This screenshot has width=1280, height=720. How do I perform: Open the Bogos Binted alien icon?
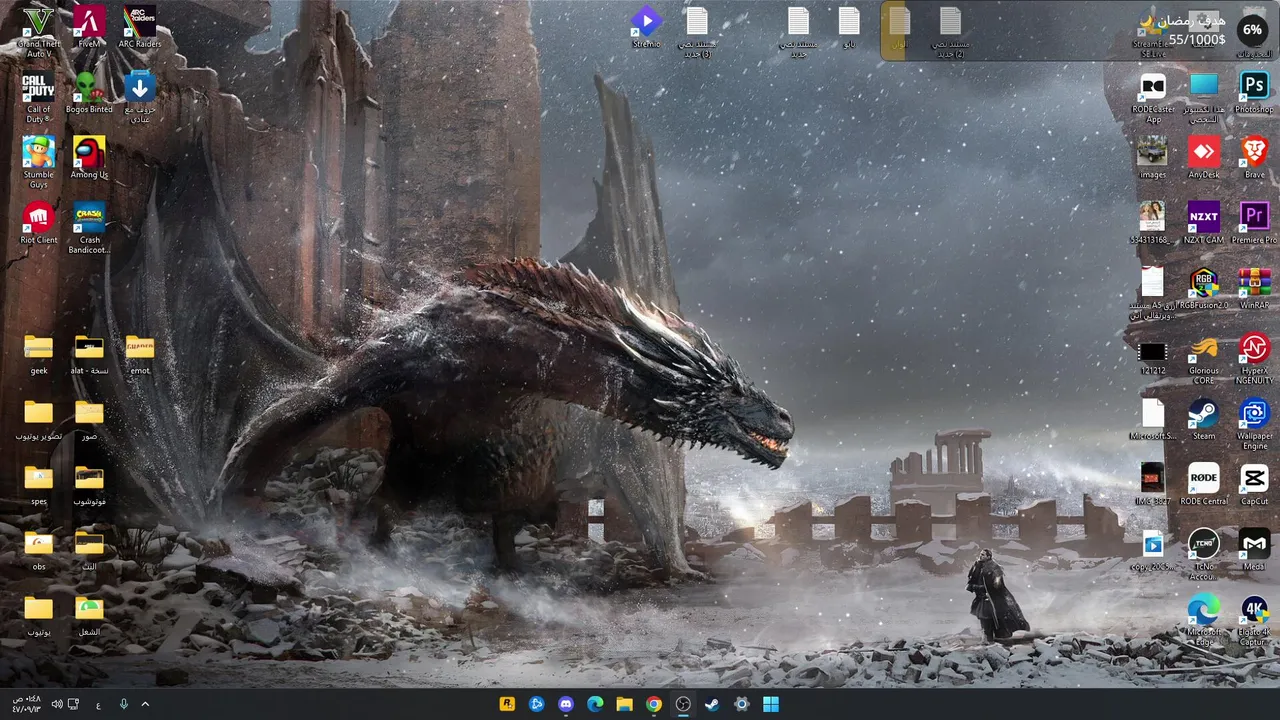point(89,92)
